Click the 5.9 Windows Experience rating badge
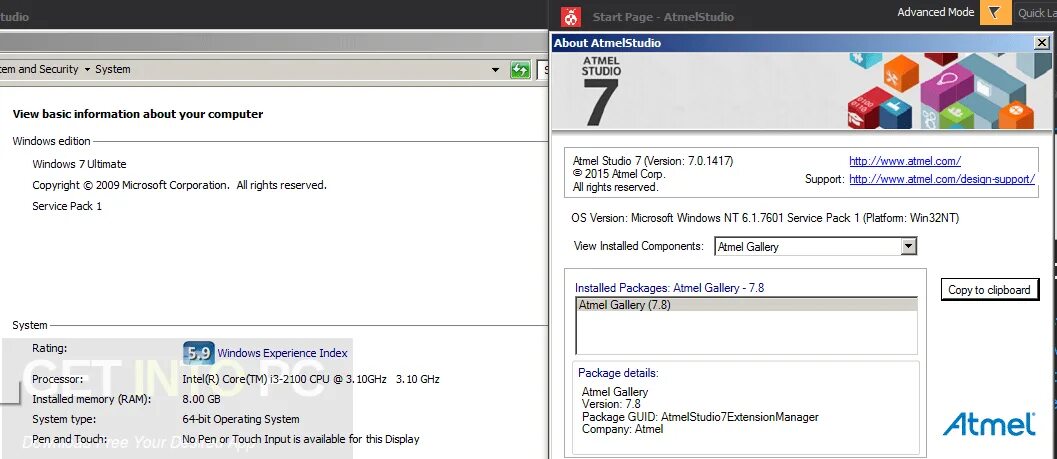The height and width of the screenshot is (459, 1057). (x=199, y=353)
